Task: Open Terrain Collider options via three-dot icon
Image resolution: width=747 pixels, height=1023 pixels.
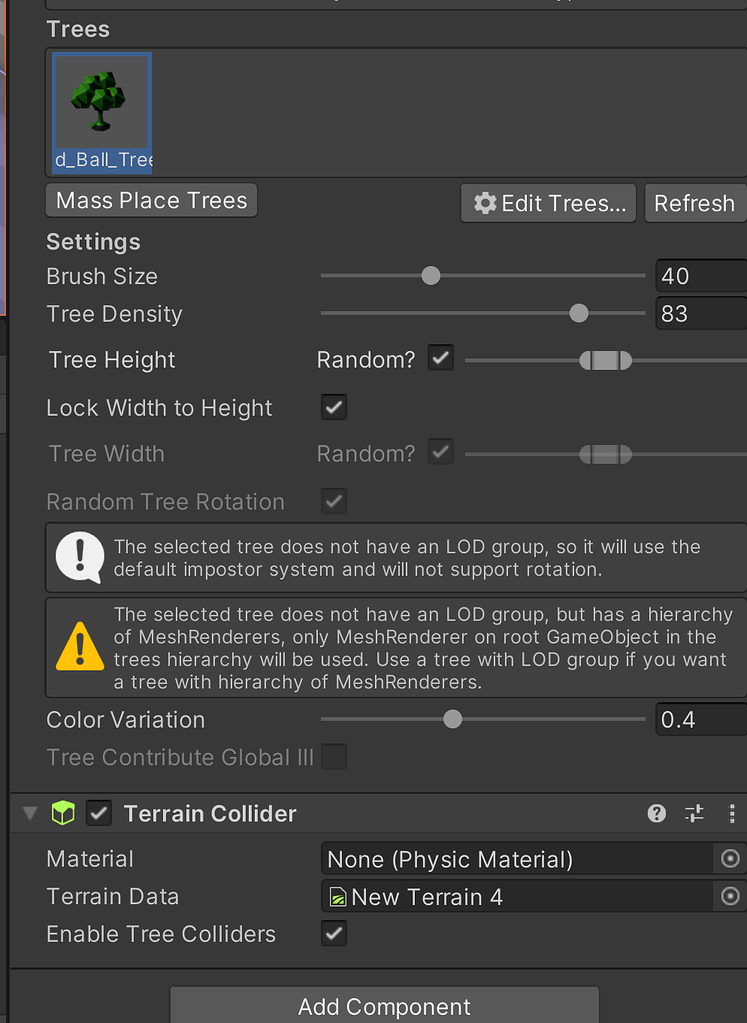Action: point(731,813)
